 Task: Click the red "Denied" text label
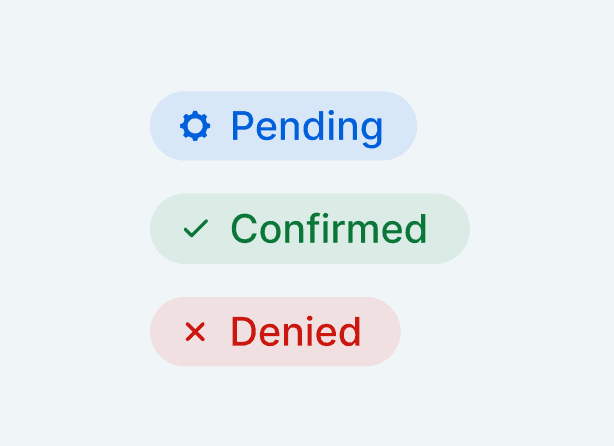(296, 332)
